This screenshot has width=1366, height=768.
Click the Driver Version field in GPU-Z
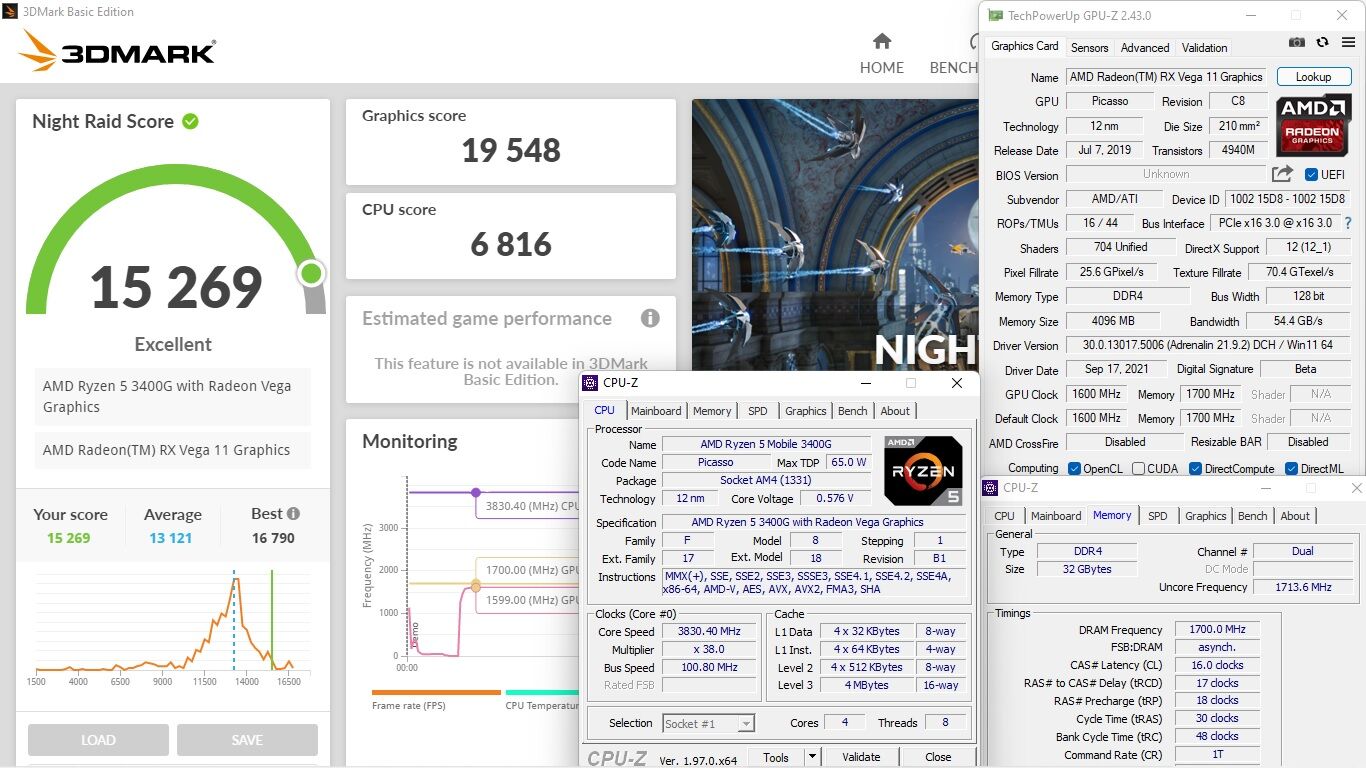1206,346
